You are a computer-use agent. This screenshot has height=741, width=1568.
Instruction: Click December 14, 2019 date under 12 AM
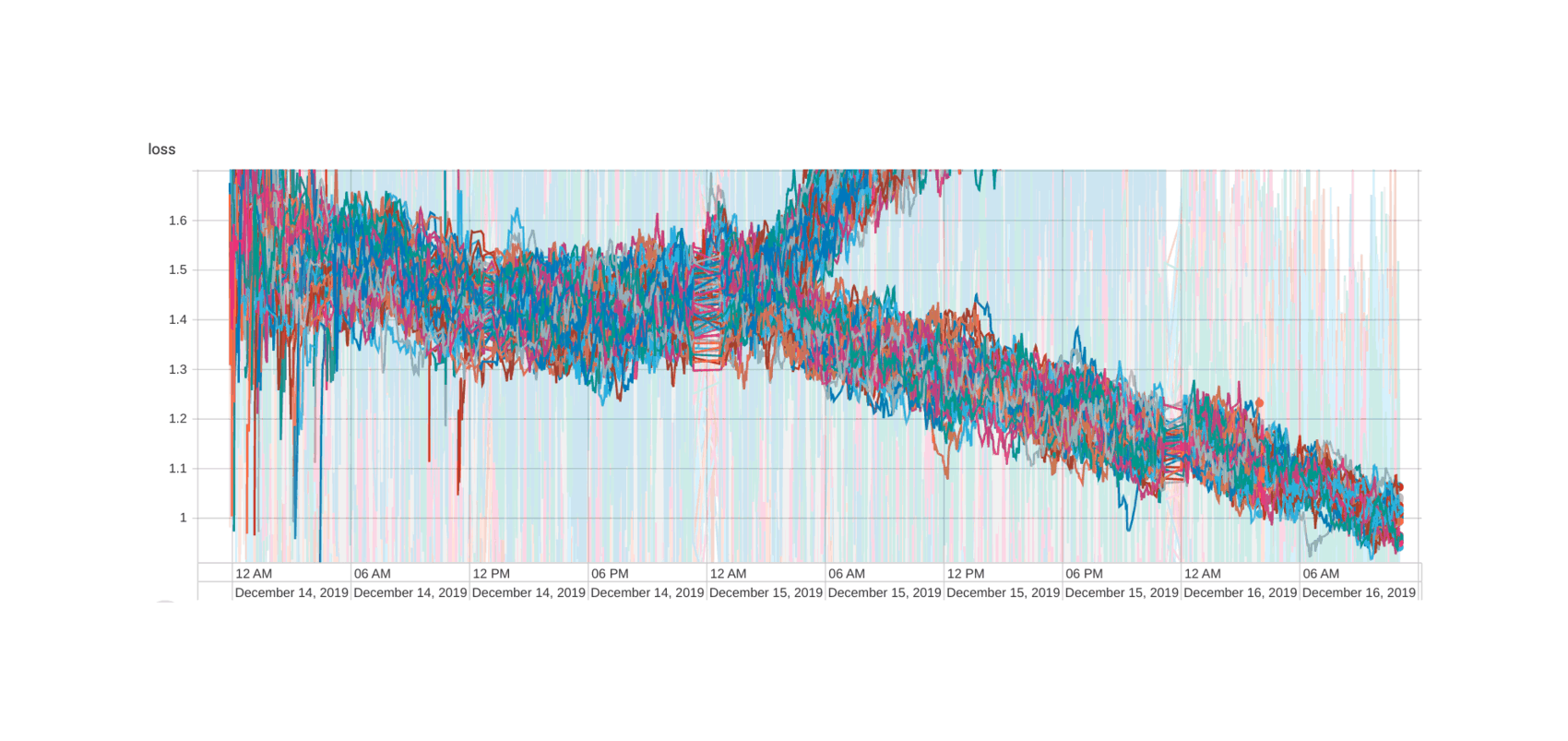(x=291, y=593)
